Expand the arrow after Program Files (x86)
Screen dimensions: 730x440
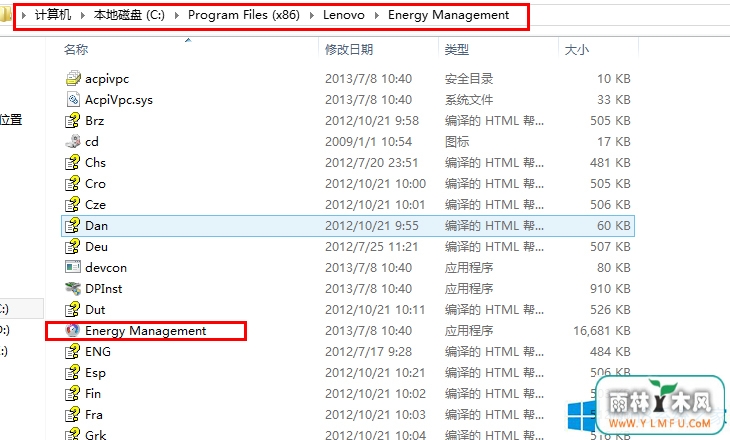coord(311,15)
